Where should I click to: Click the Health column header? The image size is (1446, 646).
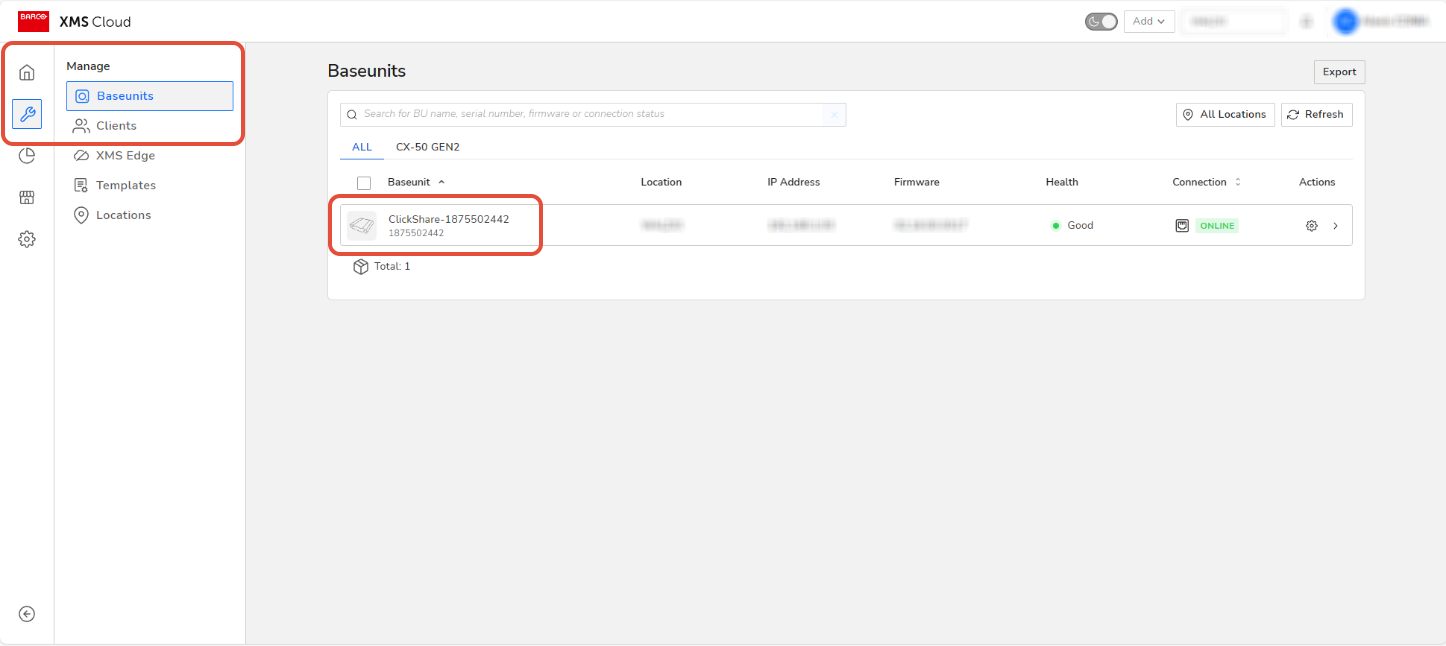tap(1062, 182)
